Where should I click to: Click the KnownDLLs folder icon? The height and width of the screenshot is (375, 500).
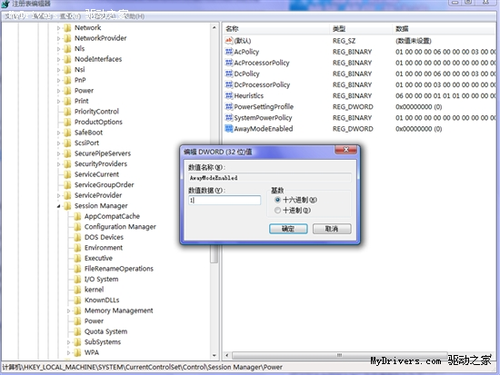click(x=77, y=300)
